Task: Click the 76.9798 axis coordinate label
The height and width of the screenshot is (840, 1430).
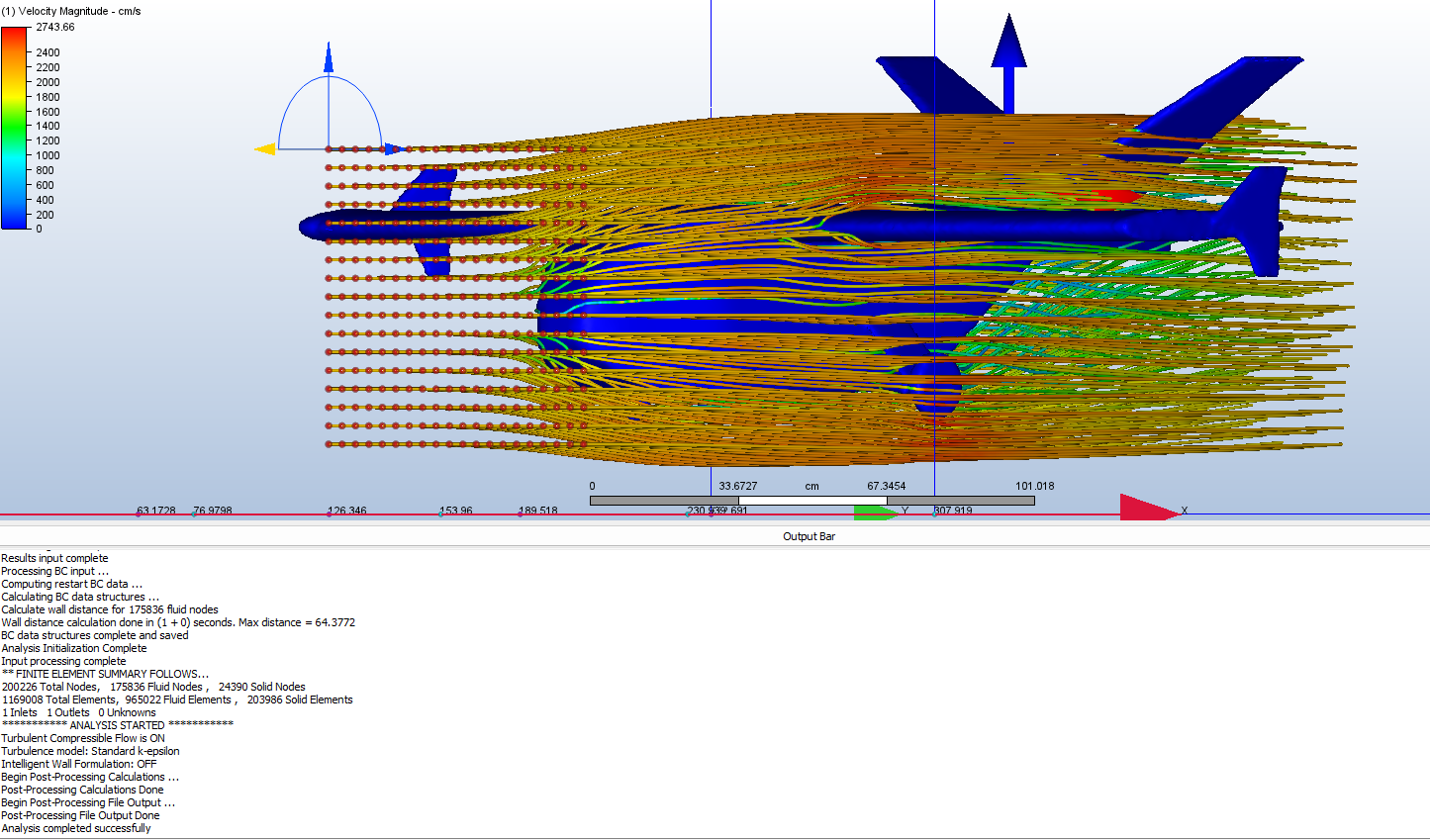Action: click(x=213, y=511)
